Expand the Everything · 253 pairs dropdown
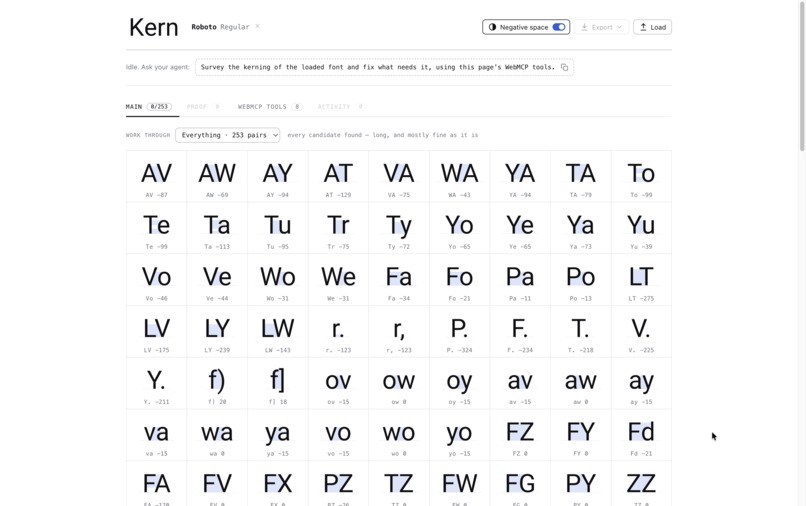This screenshot has width=806, height=506. (x=227, y=135)
